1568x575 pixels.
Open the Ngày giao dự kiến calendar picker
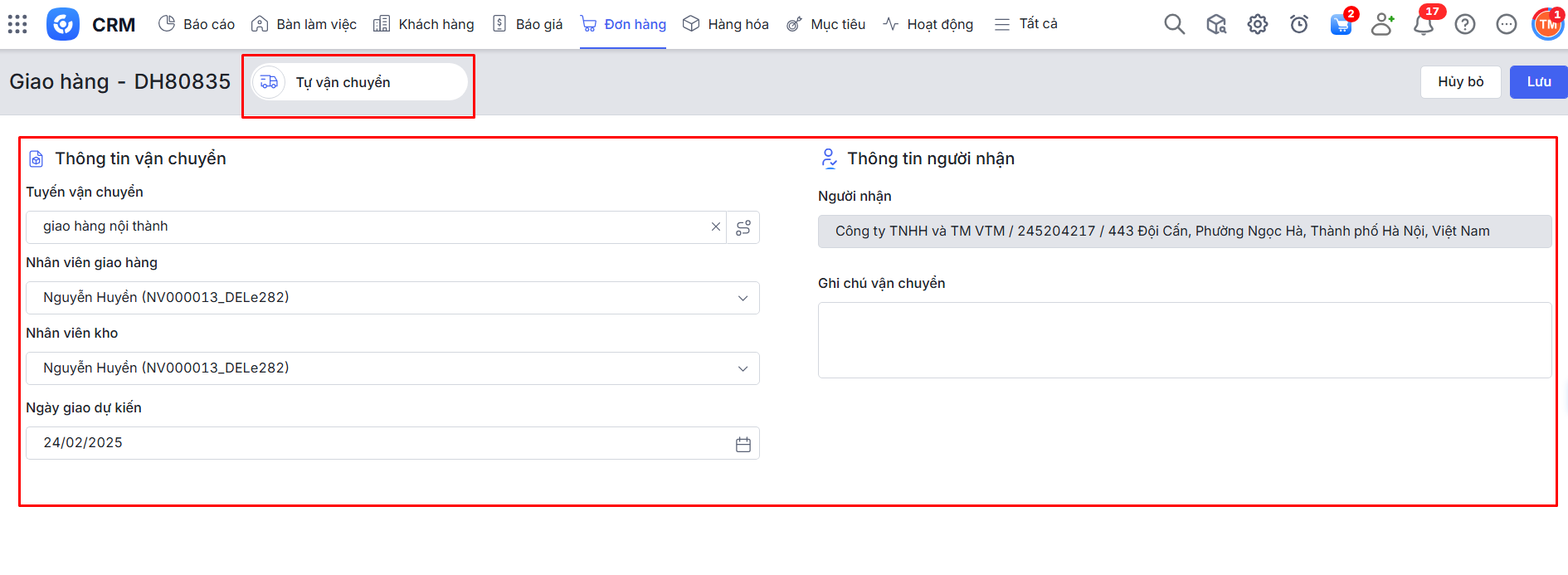point(743,444)
